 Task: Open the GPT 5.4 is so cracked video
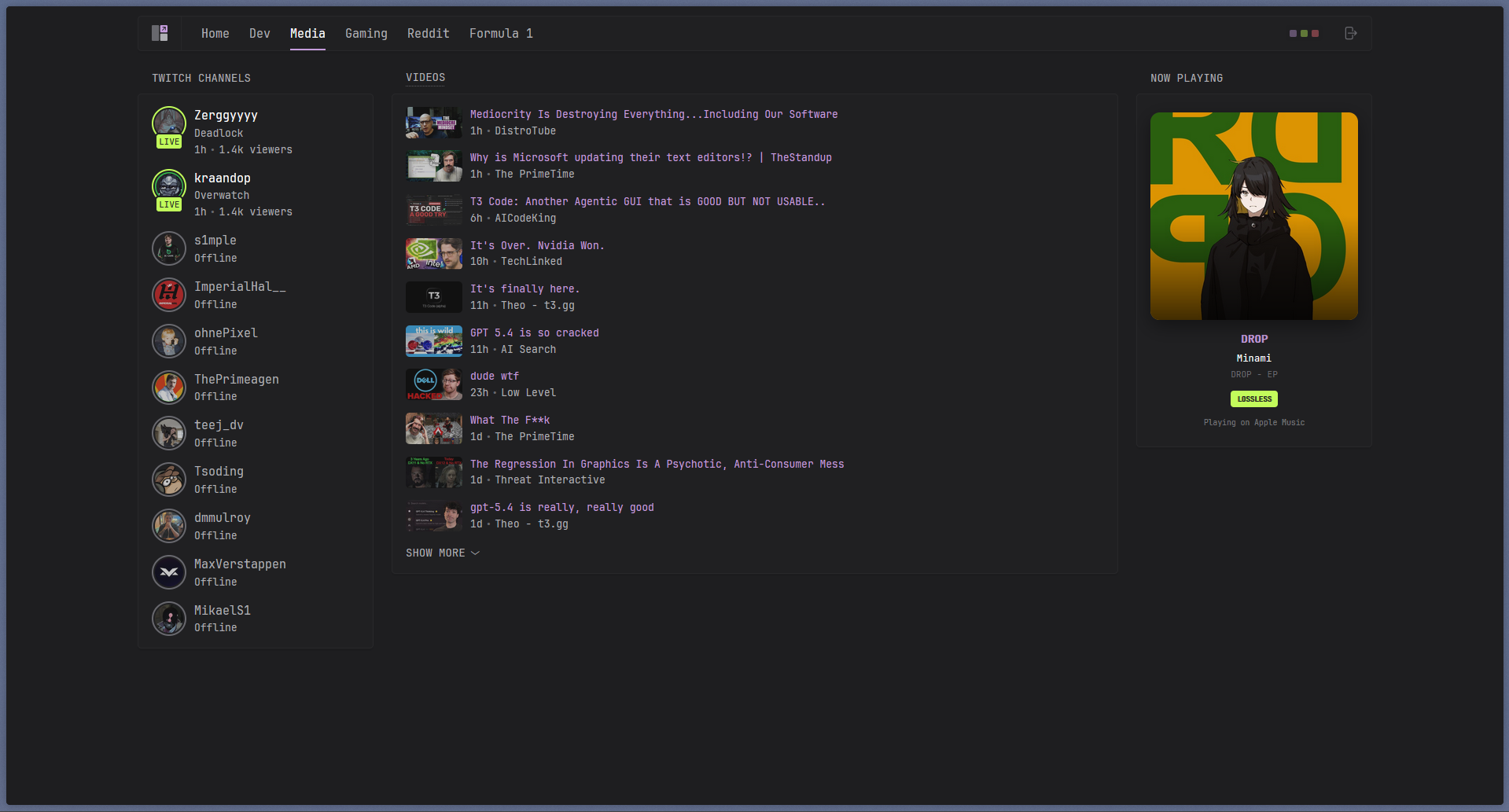pyautogui.click(x=534, y=333)
